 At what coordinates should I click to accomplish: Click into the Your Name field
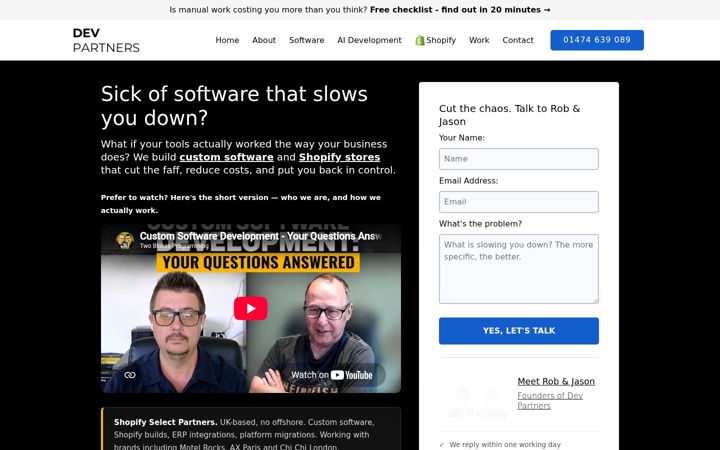[519, 159]
